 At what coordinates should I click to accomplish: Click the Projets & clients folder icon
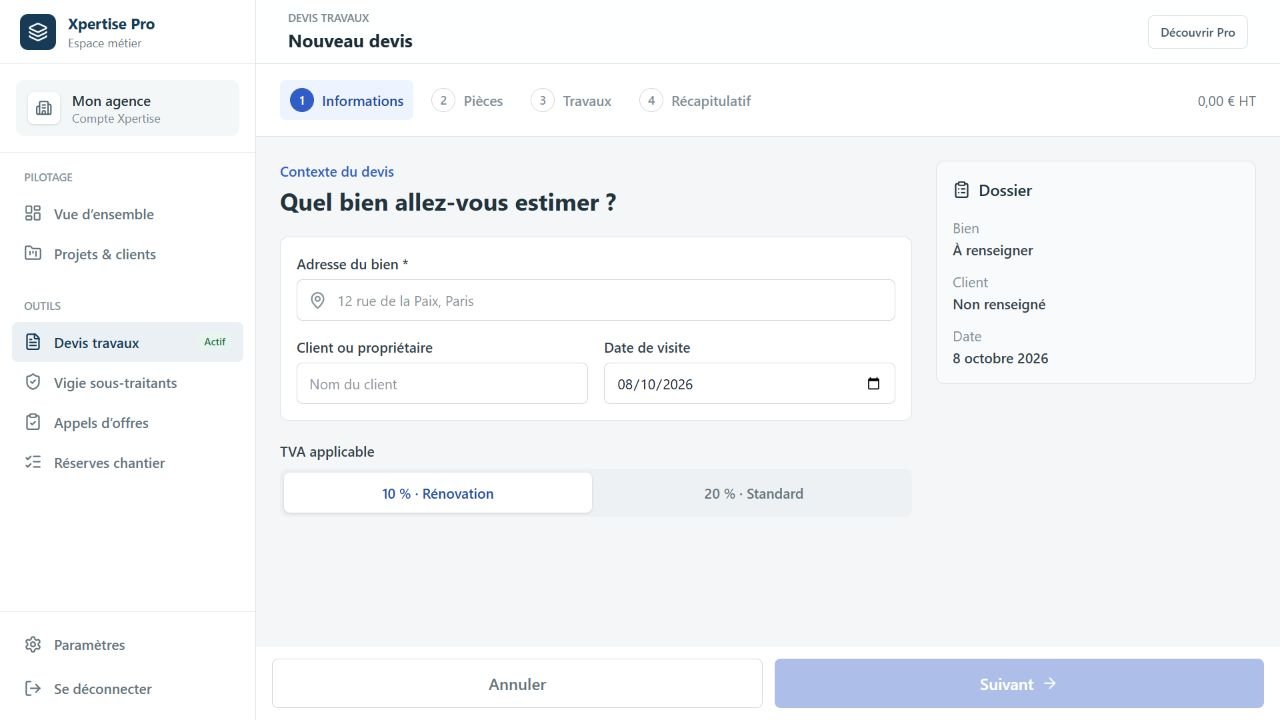(x=33, y=254)
